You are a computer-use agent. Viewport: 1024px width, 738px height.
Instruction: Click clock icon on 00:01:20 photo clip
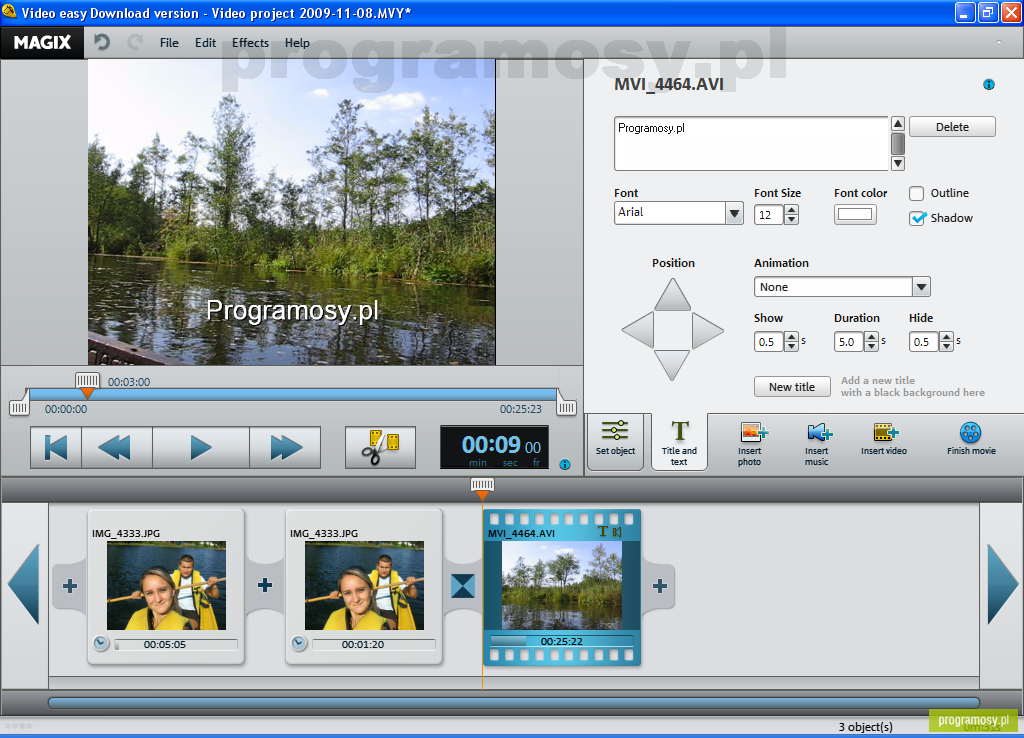(298, 643)
